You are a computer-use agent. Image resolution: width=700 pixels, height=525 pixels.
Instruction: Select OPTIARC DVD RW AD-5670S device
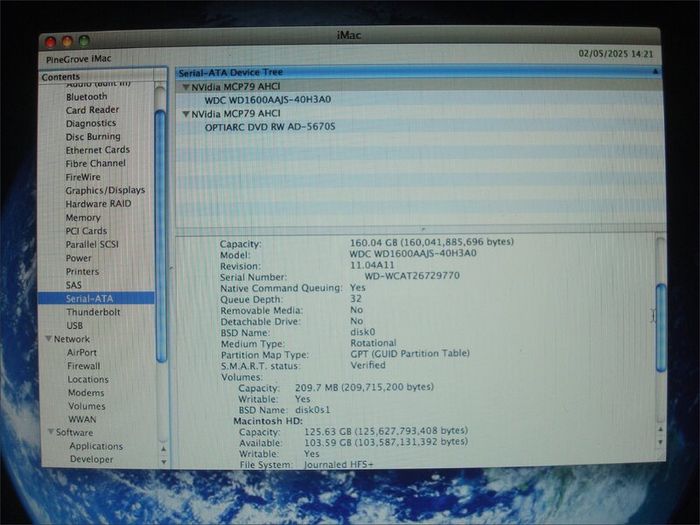point(270,127)
